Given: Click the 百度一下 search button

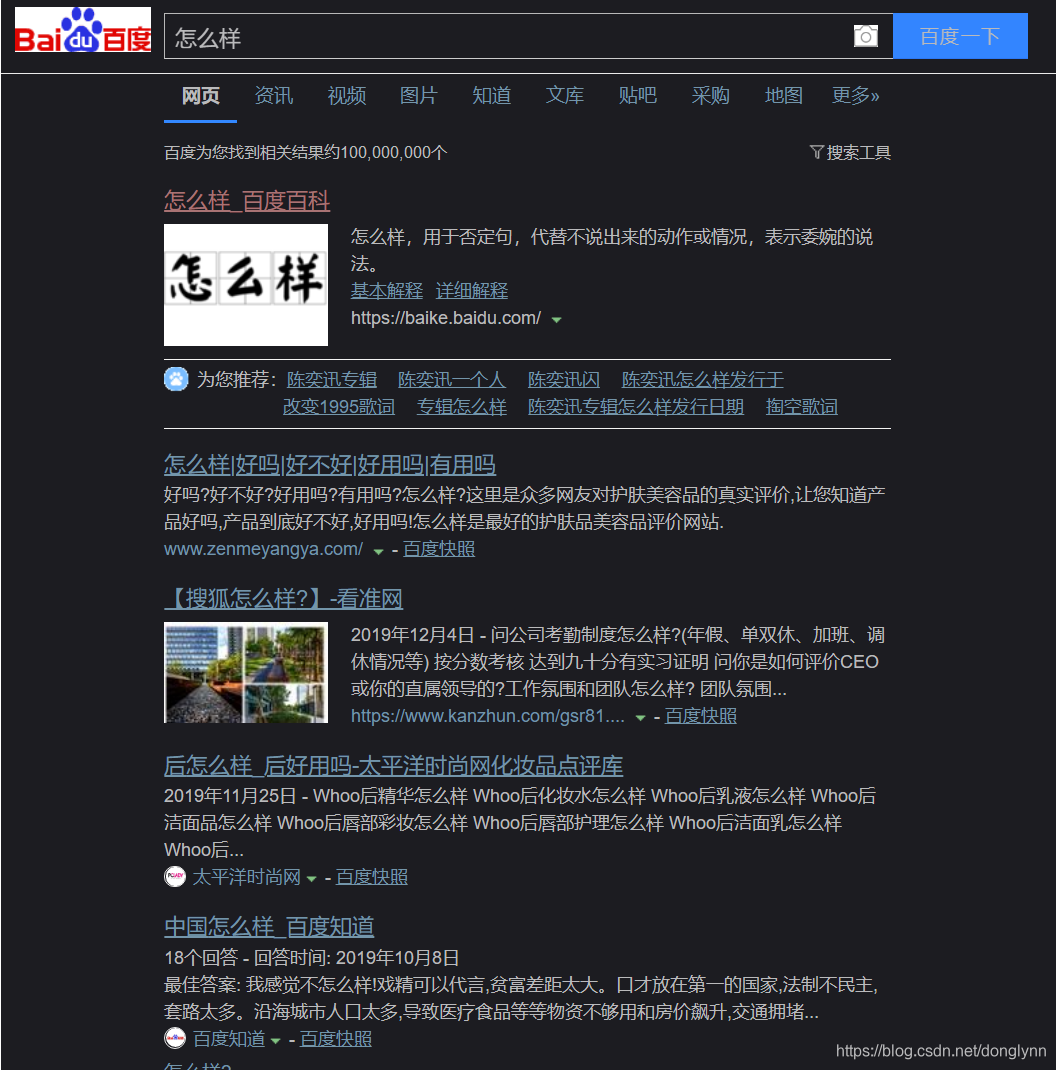Looking at the screenshot, I should 960,36.
